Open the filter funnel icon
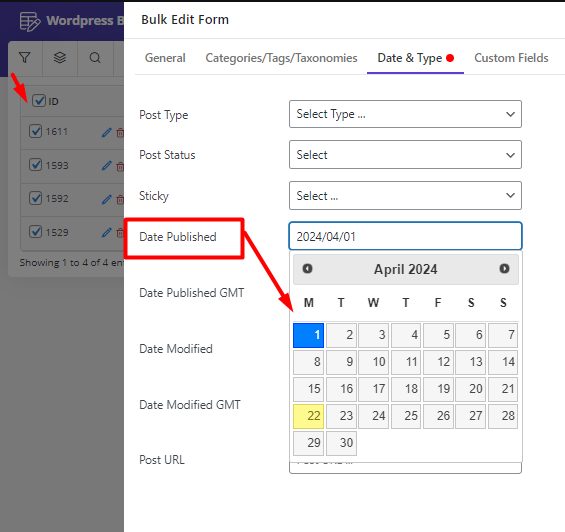 coord(25,58)
